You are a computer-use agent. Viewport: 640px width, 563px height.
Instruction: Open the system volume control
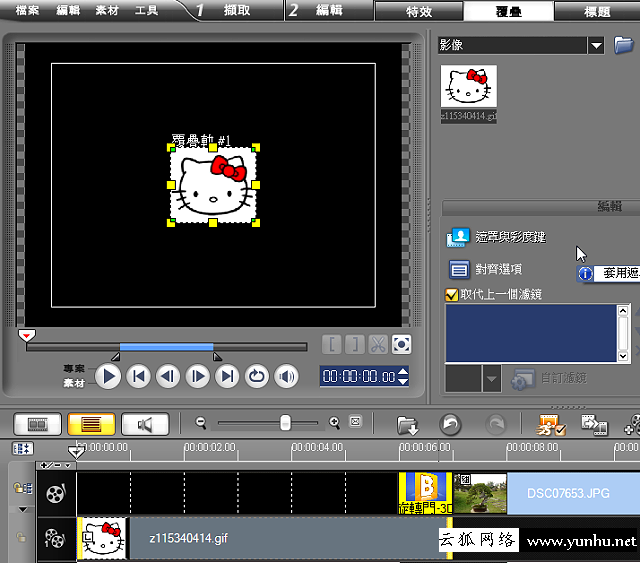(287, 376)
